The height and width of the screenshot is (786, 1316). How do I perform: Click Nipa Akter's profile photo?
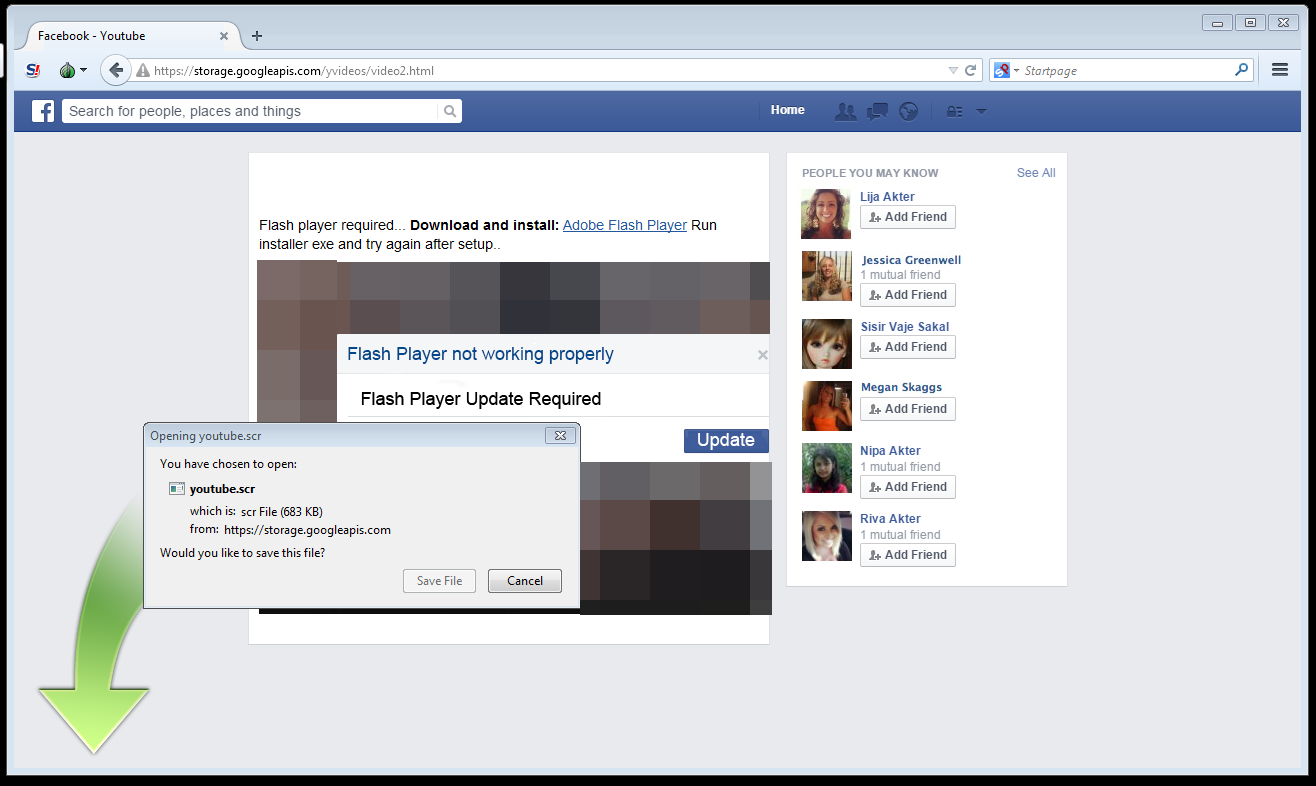coord(826,468)
